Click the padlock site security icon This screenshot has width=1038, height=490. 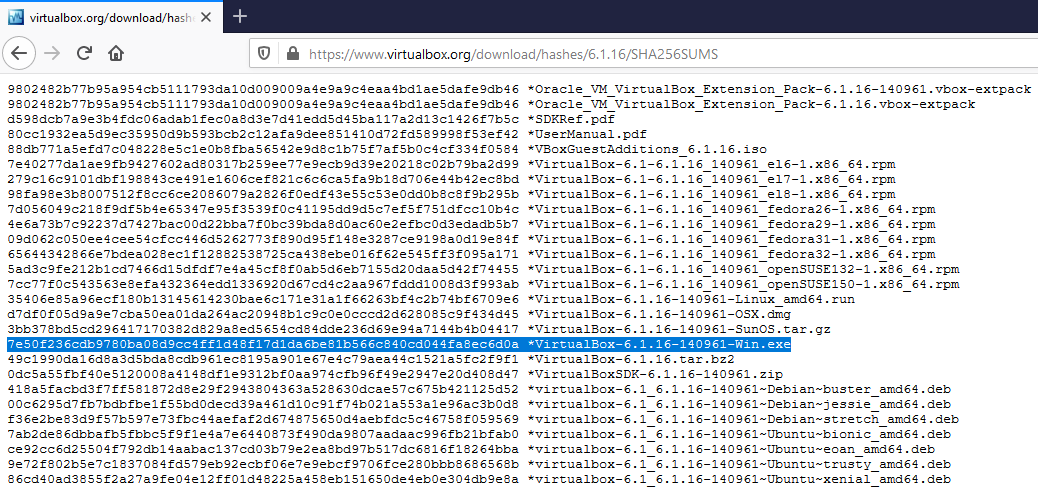click(291, 54)
